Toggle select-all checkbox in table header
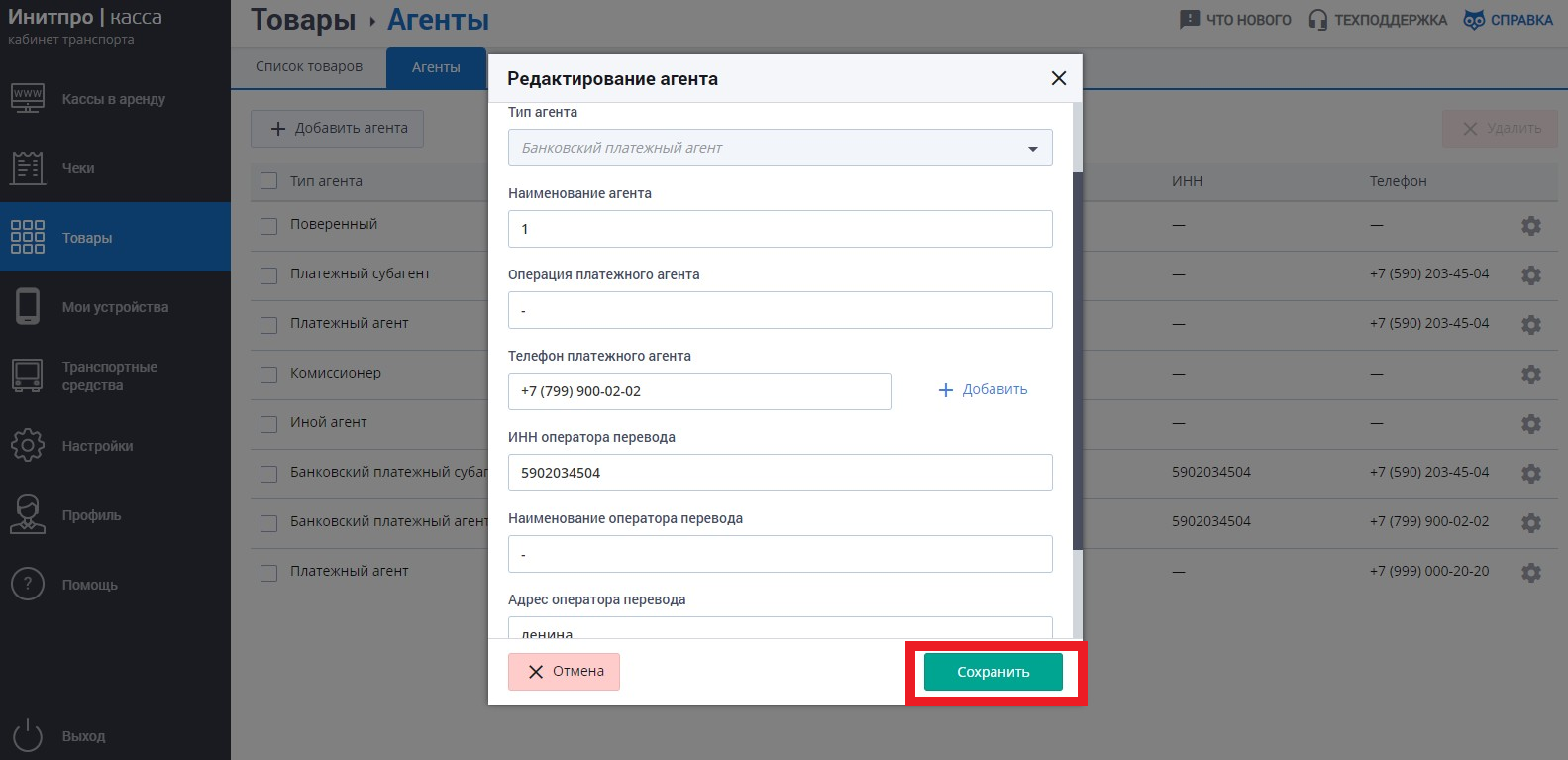Image resolution: width=1568 pixels, height=760 pixels. 268,181
